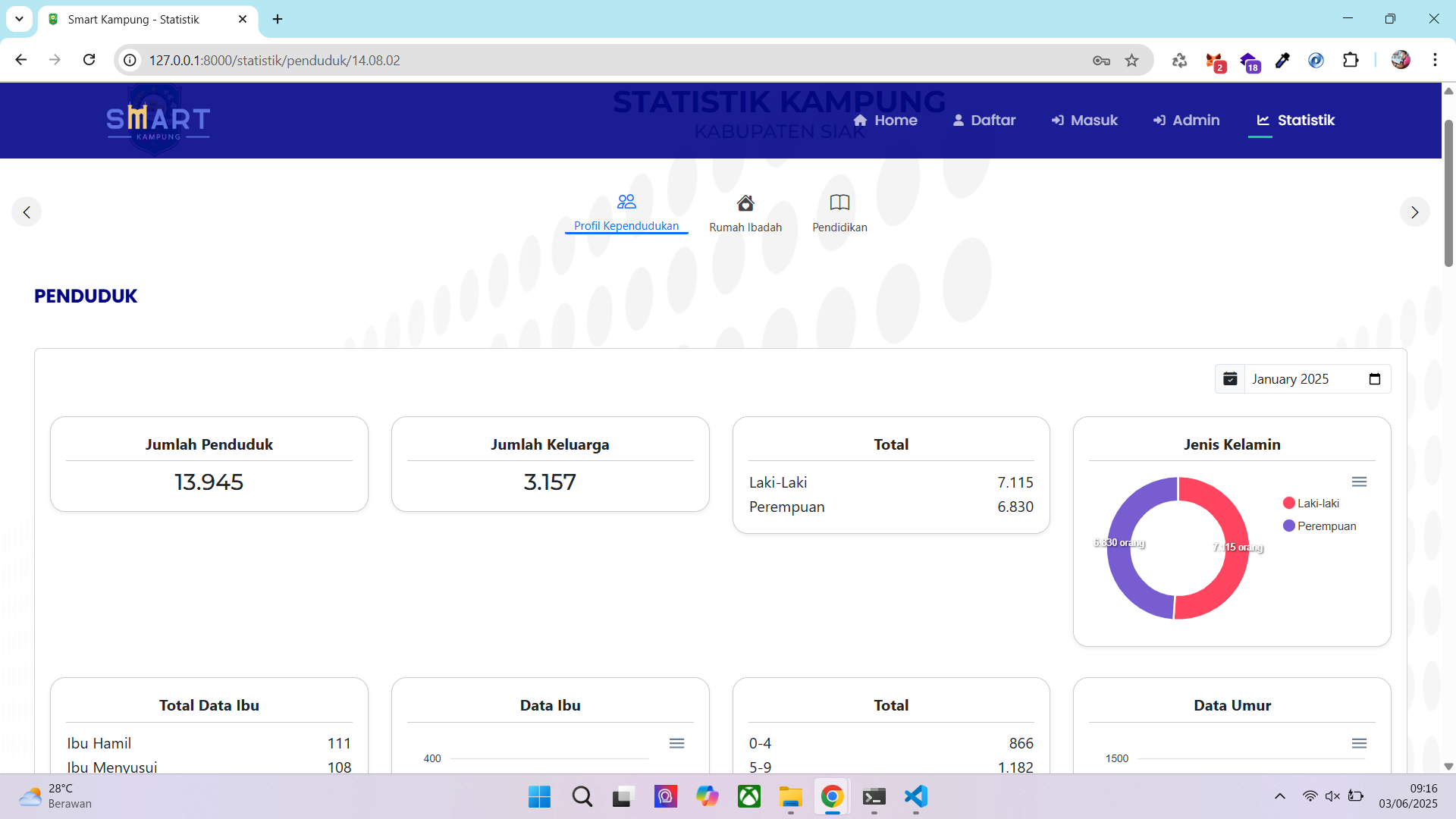Select the Rumah Ibadah house icon

pyautogui.click(x=745, y=203)
